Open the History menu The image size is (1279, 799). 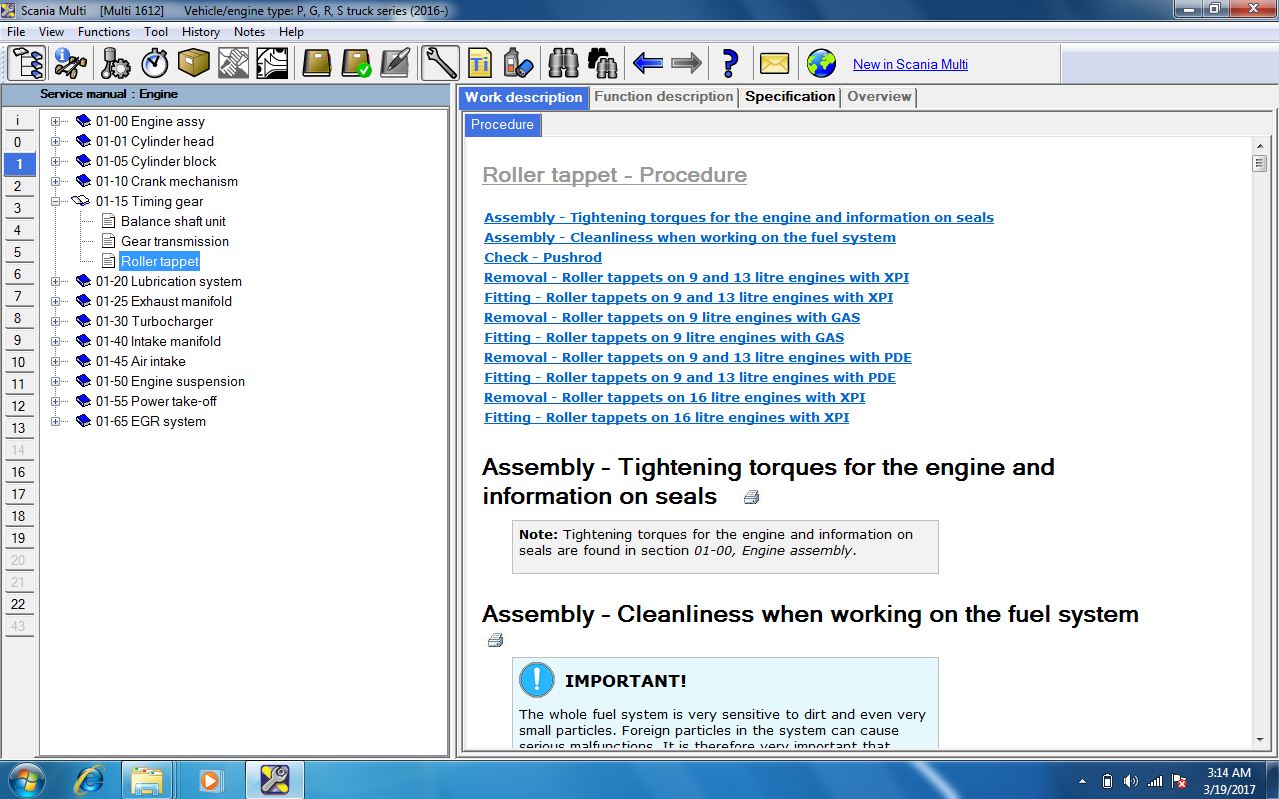[x=201, y=32]
